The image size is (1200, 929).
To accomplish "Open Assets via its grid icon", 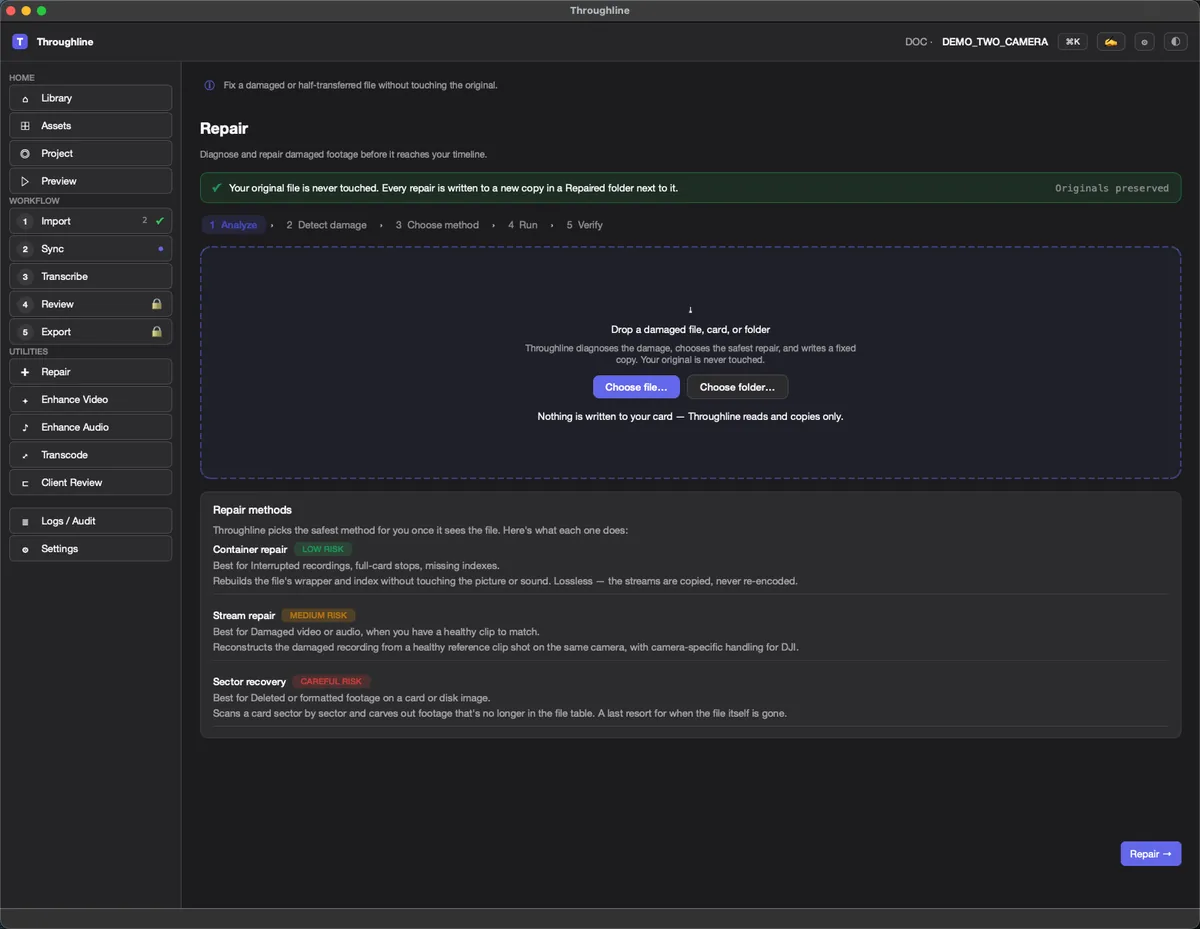I will point(25,126).
